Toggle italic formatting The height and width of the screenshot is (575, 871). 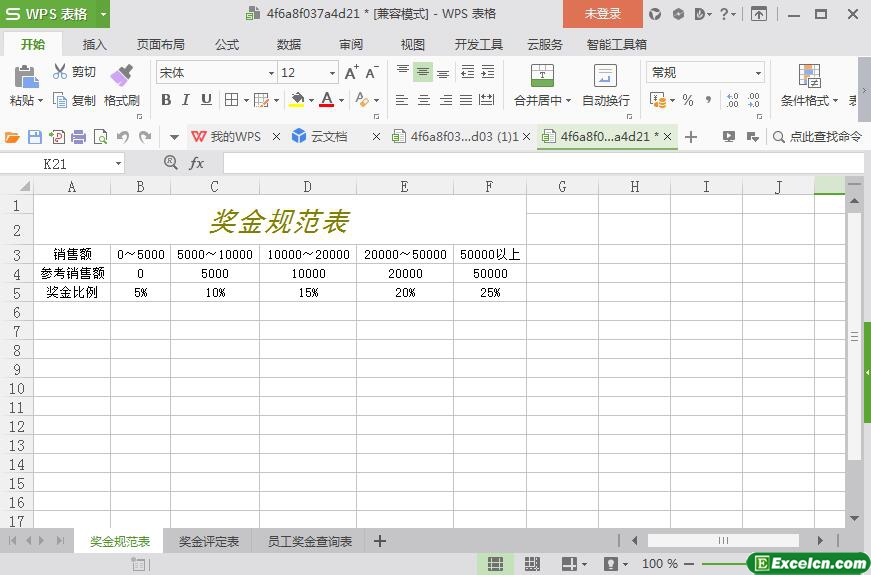(186, 100)
